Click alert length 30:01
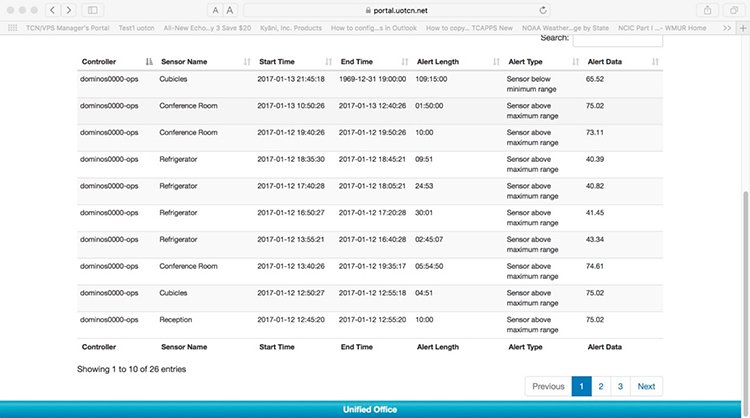Image resolution: width=750 pixels, height=418 pixels. click(424, 213)
